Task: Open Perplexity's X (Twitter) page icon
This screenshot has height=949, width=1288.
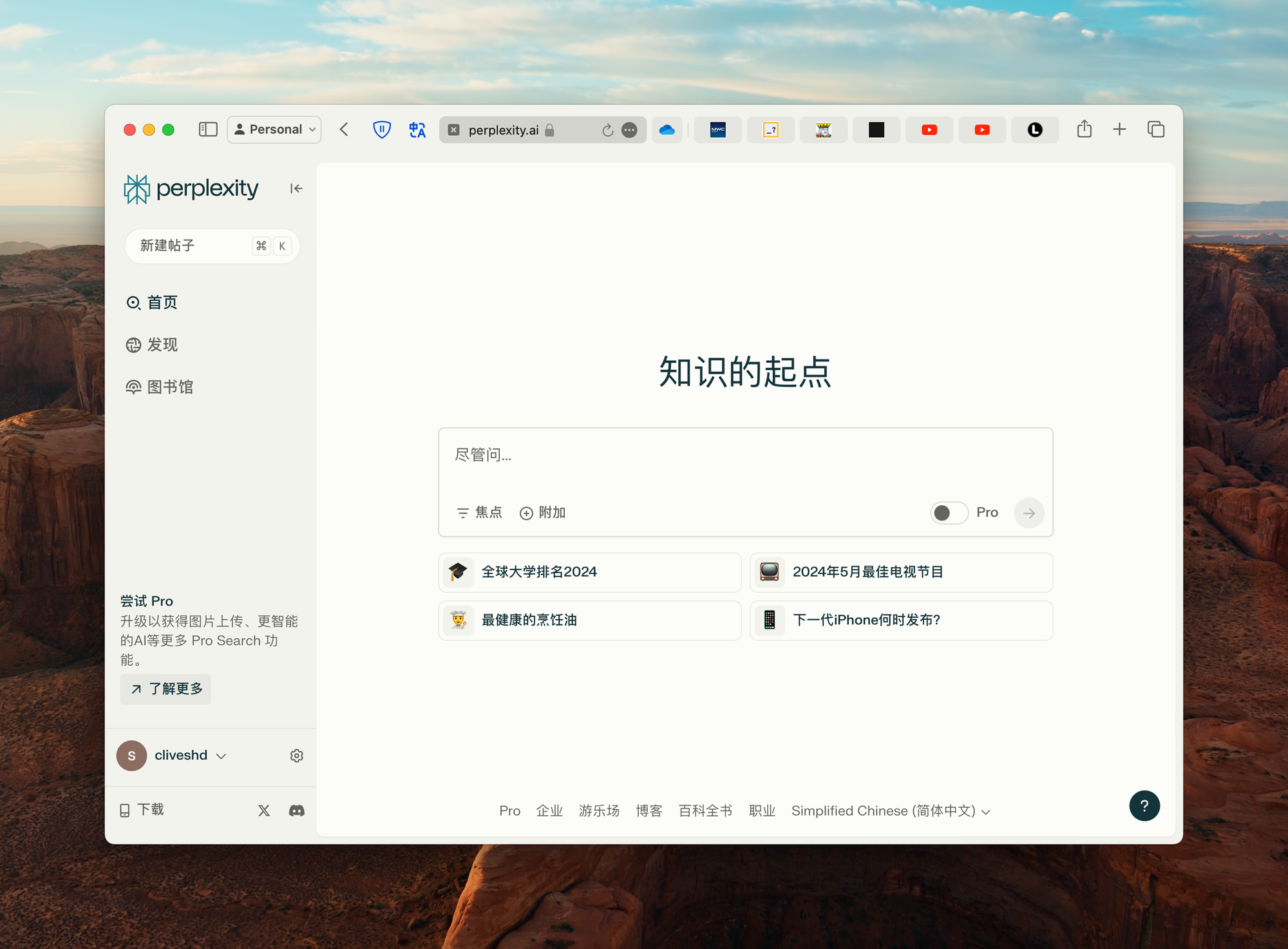Action: tap(264, 810)
